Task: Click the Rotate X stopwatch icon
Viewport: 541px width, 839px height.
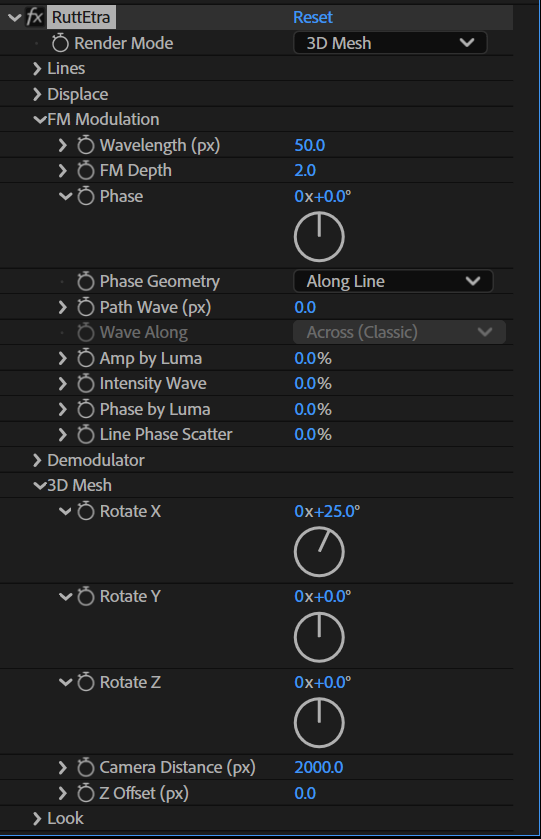Action: (86, 511)
